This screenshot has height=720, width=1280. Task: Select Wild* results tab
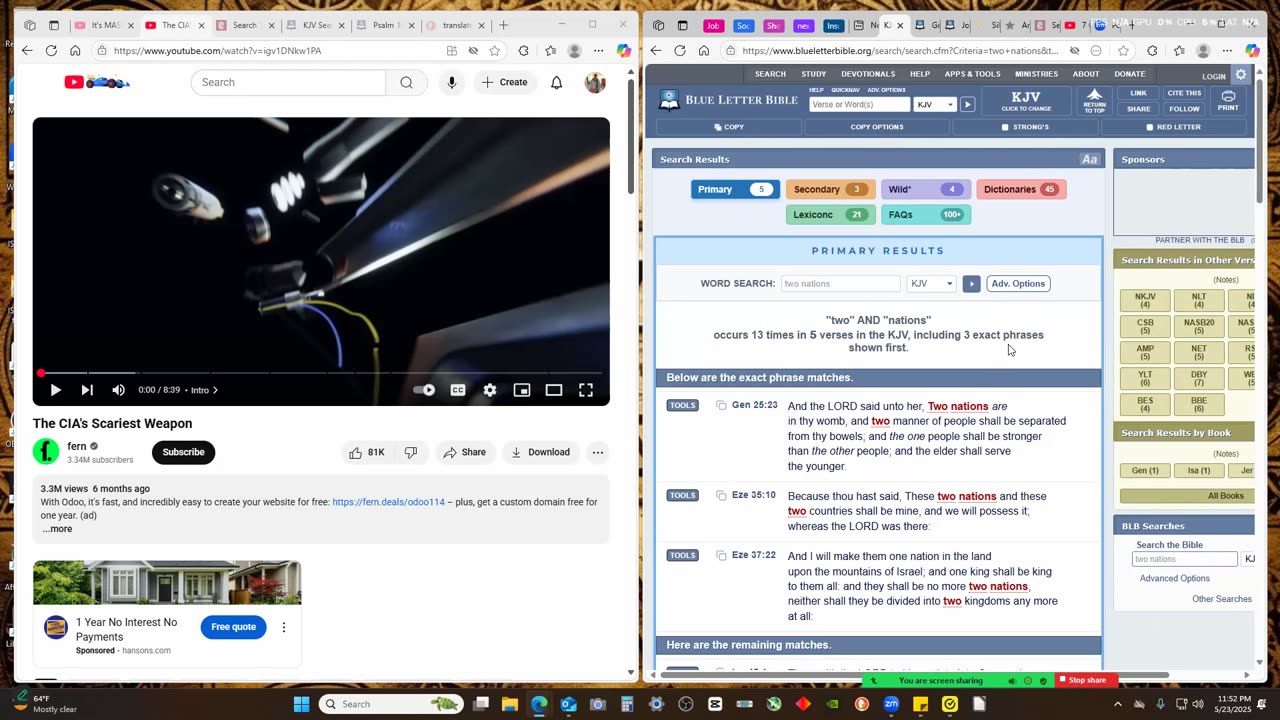tap(926, 189)
